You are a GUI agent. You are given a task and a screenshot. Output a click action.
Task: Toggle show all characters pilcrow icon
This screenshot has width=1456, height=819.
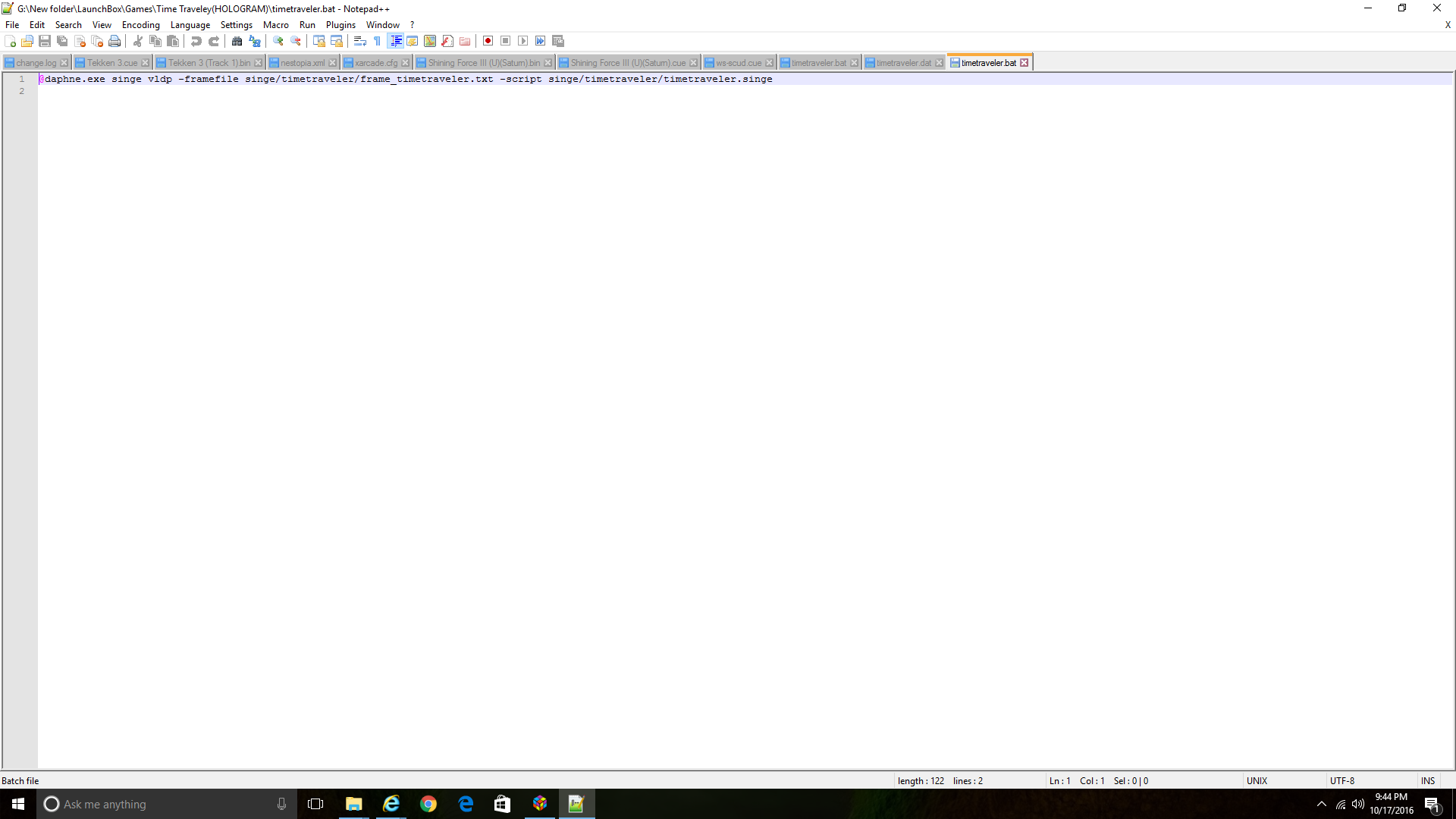click(378, 41)
